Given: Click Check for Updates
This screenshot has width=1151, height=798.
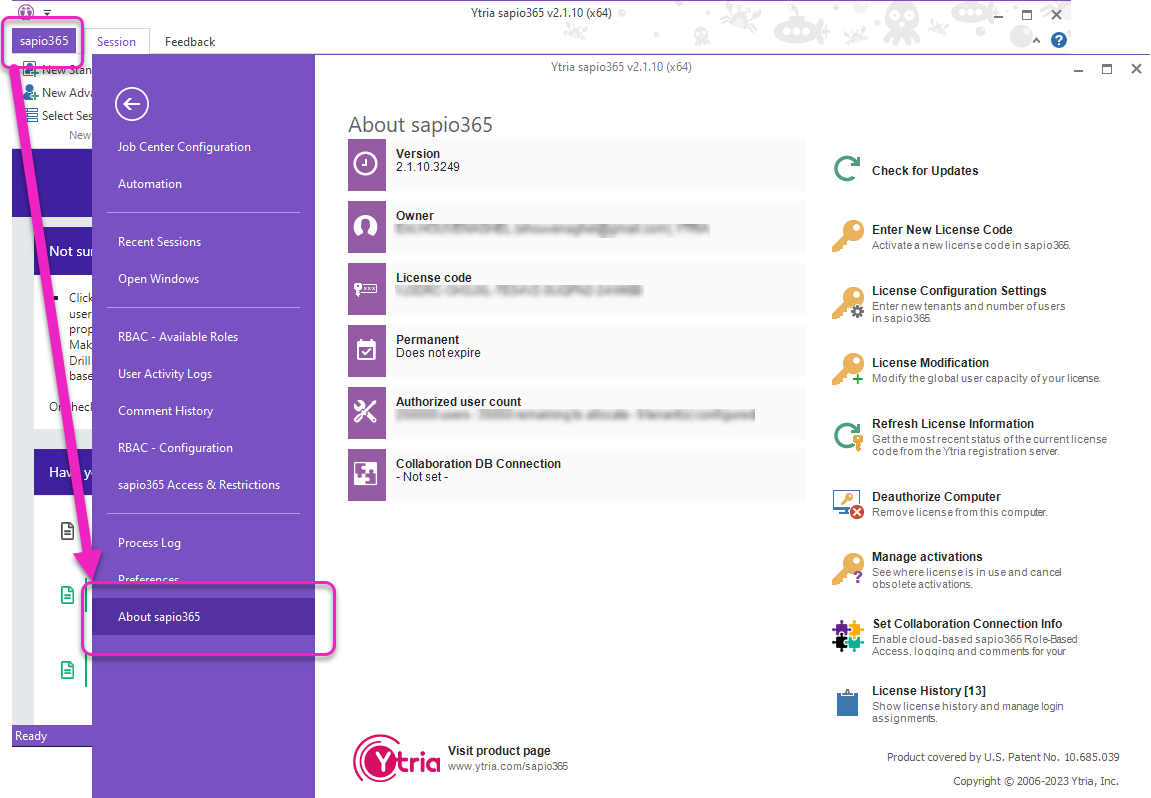Looking at the screenshot, I should [x=925, y=170].
